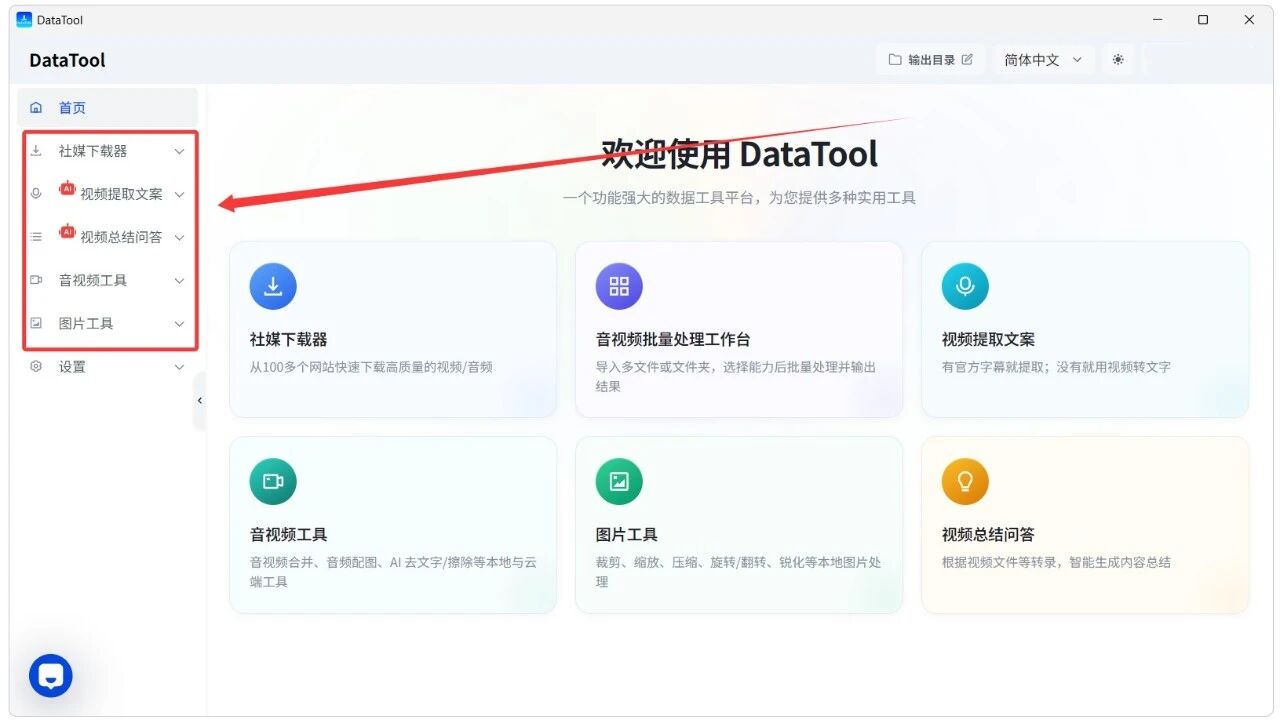Screen dimensions: 1280x723
Task: Click the 音视频工具 card title
Action: (x=289, y=535)
